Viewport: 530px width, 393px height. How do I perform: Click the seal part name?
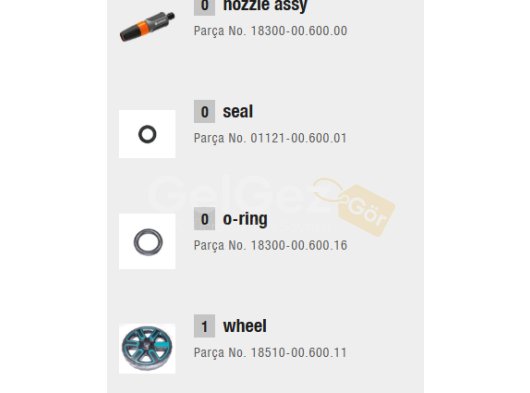point(238,112)
